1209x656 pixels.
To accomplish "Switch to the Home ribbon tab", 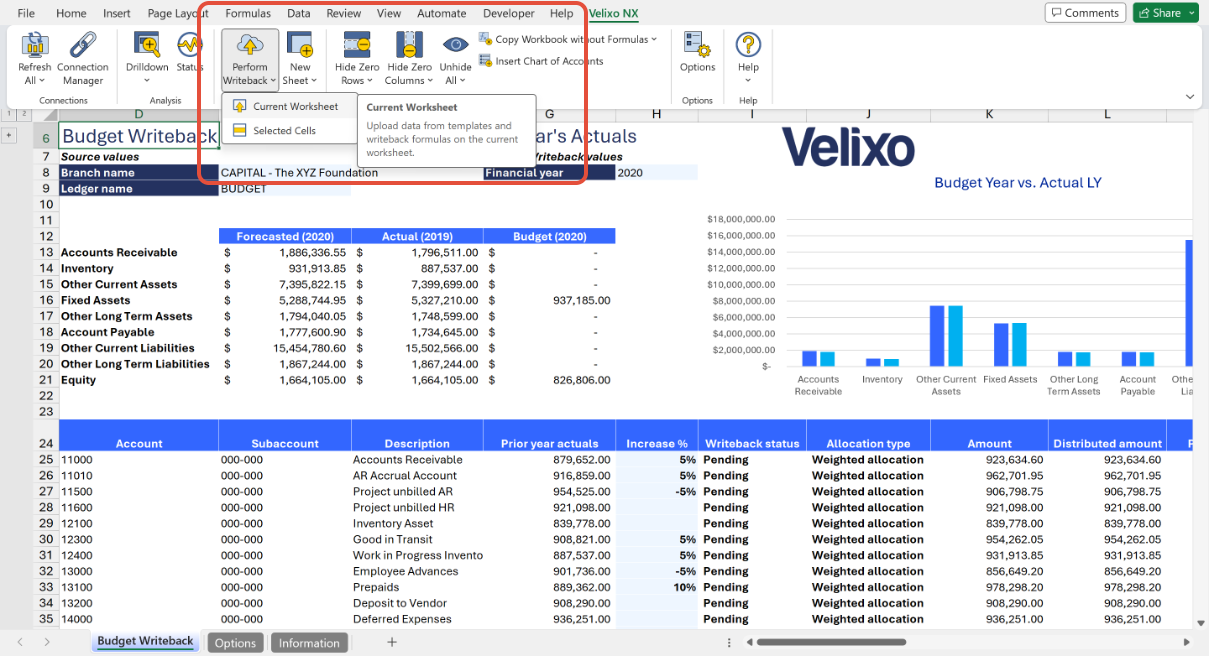I will (71, 13).
